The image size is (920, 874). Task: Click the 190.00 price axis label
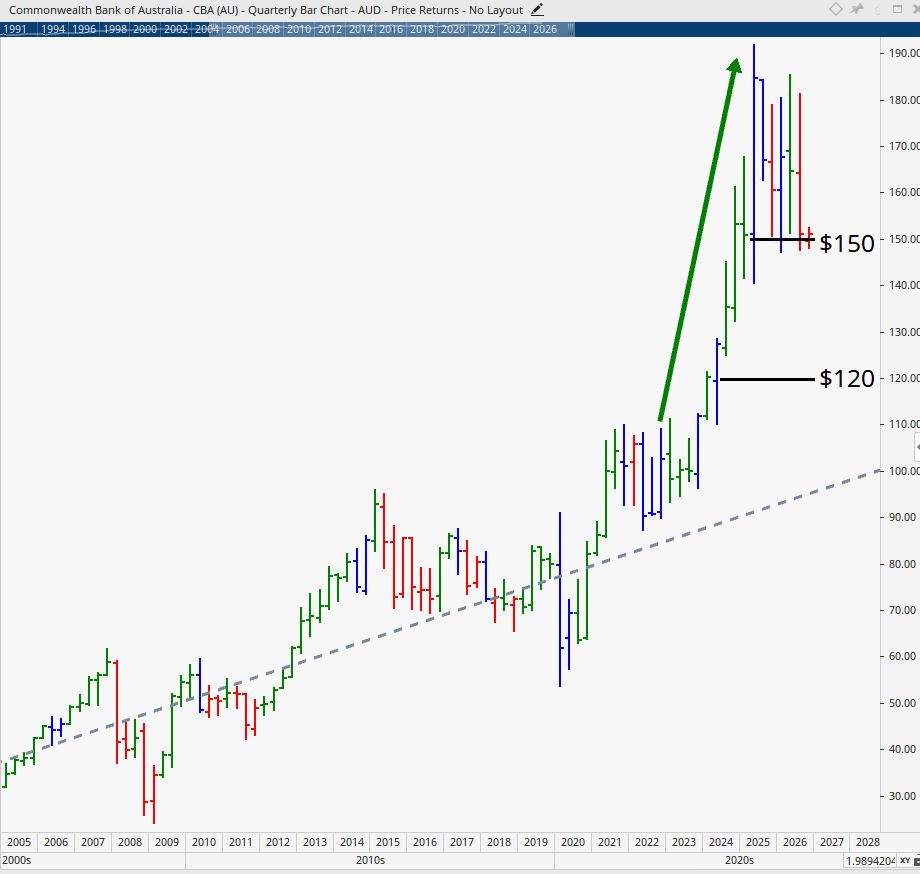904,53
